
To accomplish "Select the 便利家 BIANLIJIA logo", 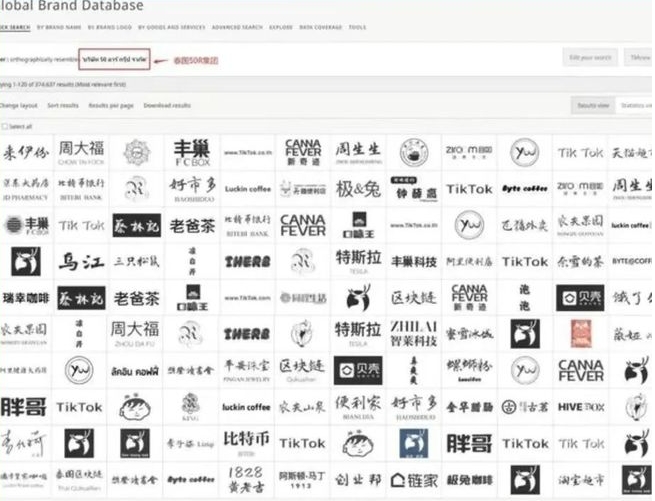I will pyautogui.click(x=358, y=407).
